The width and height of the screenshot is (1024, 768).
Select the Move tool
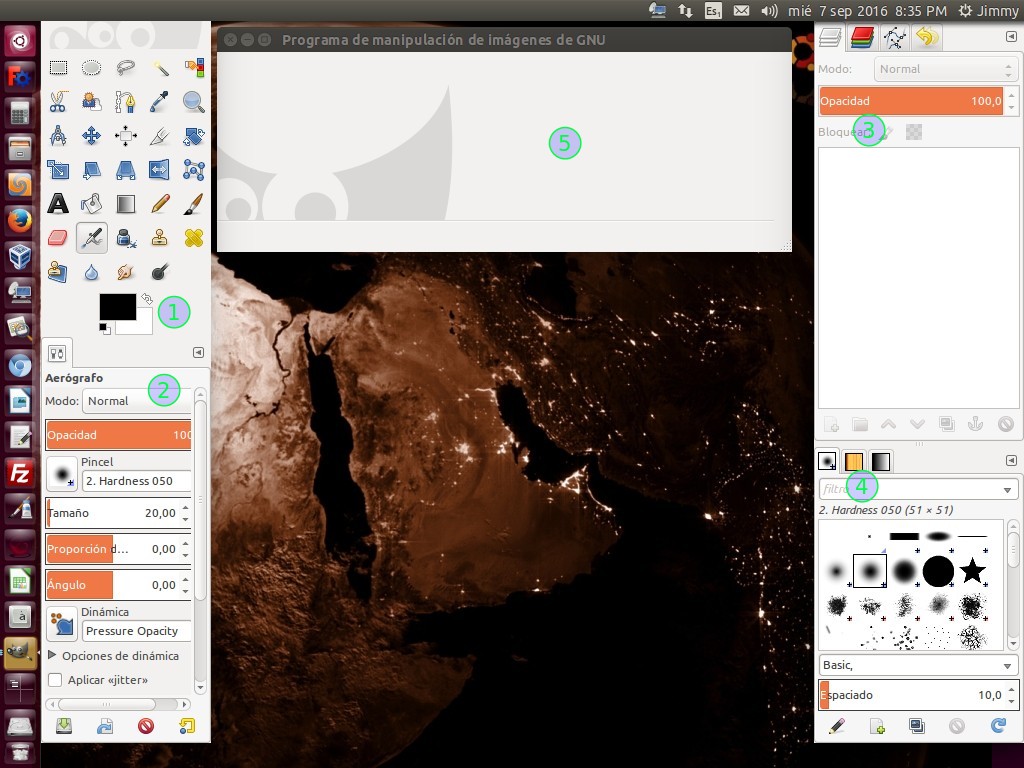click(x=92, y=136)
